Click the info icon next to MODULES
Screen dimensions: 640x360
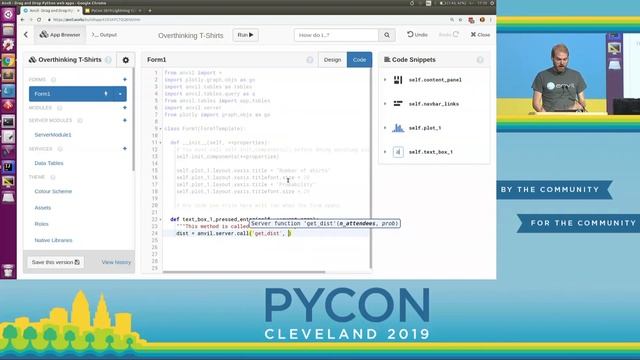60,108
